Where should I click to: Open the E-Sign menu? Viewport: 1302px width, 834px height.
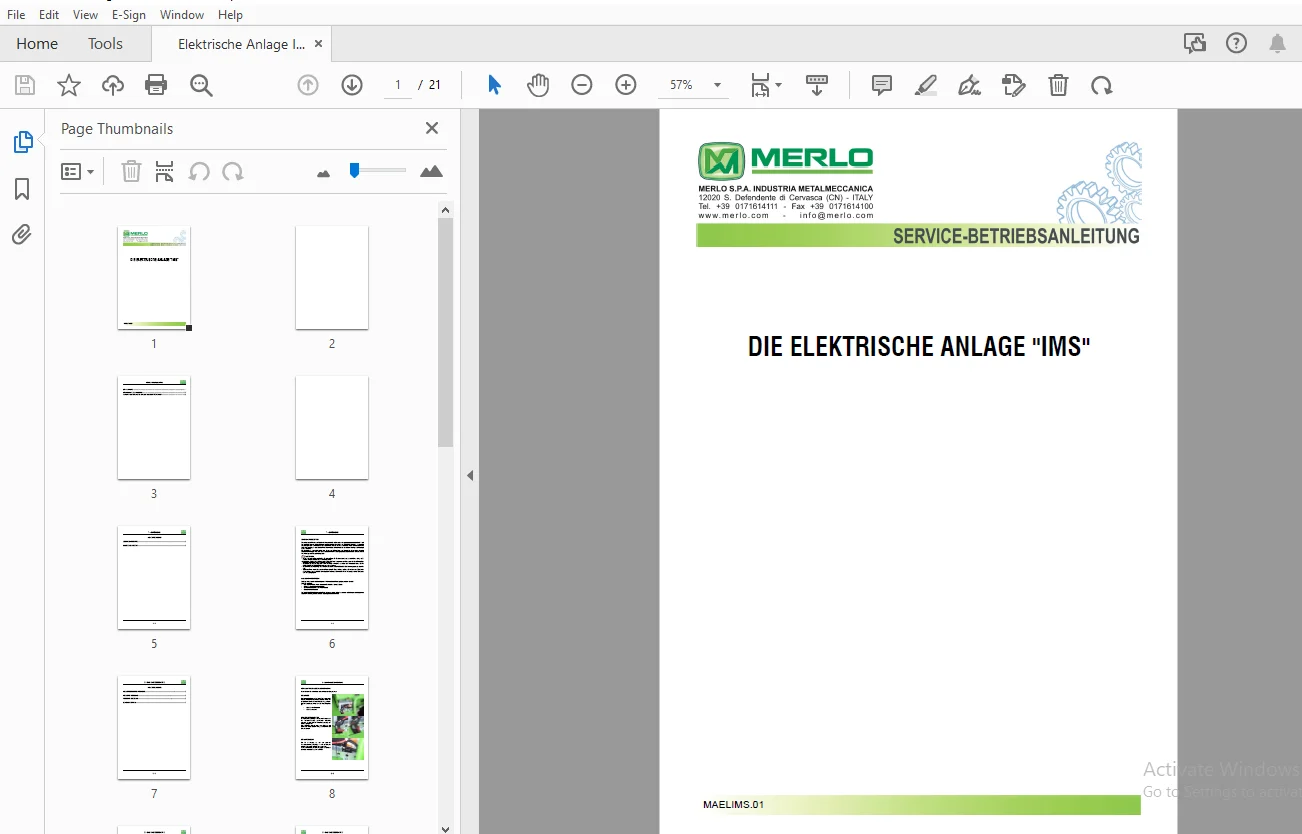128,14
